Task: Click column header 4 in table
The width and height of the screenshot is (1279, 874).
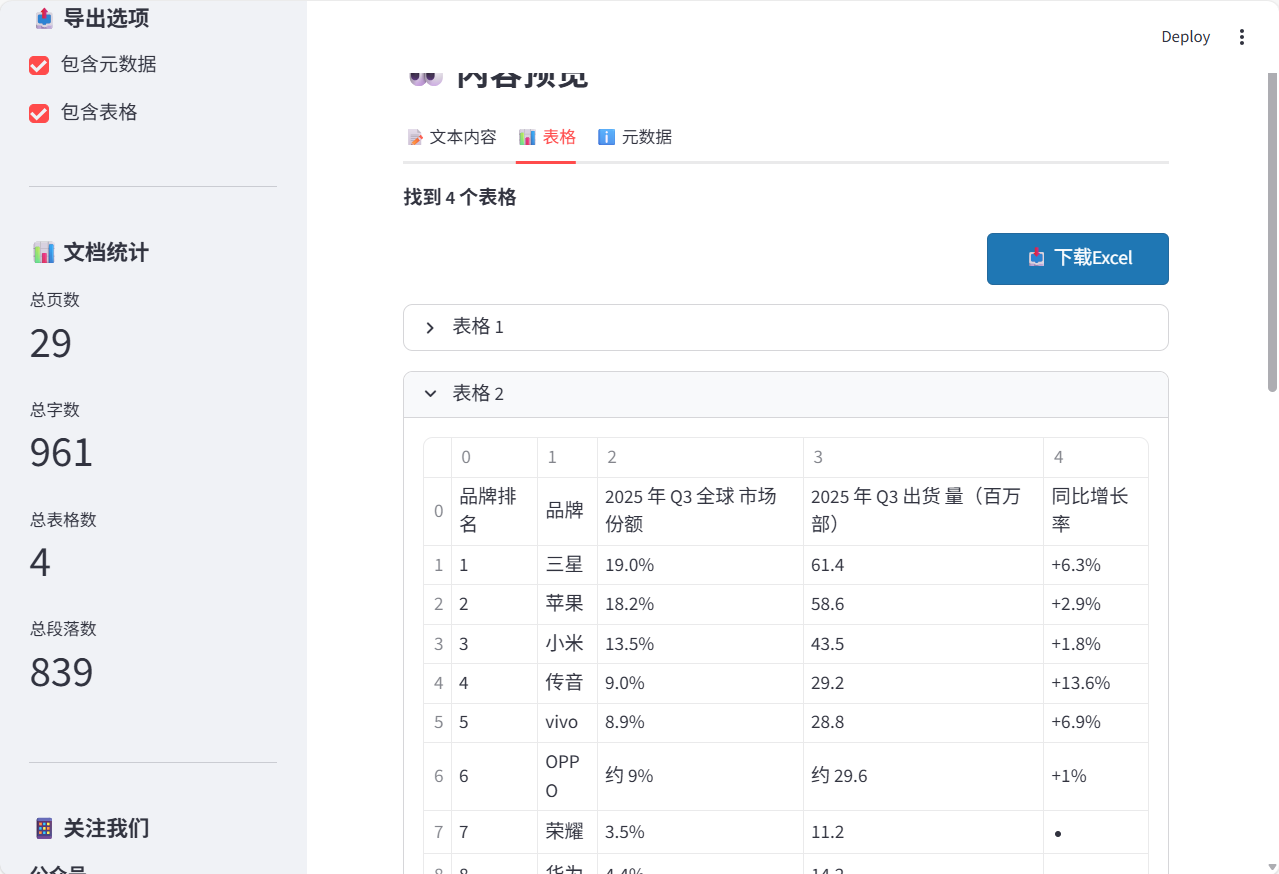Action: pos(1095,457)
